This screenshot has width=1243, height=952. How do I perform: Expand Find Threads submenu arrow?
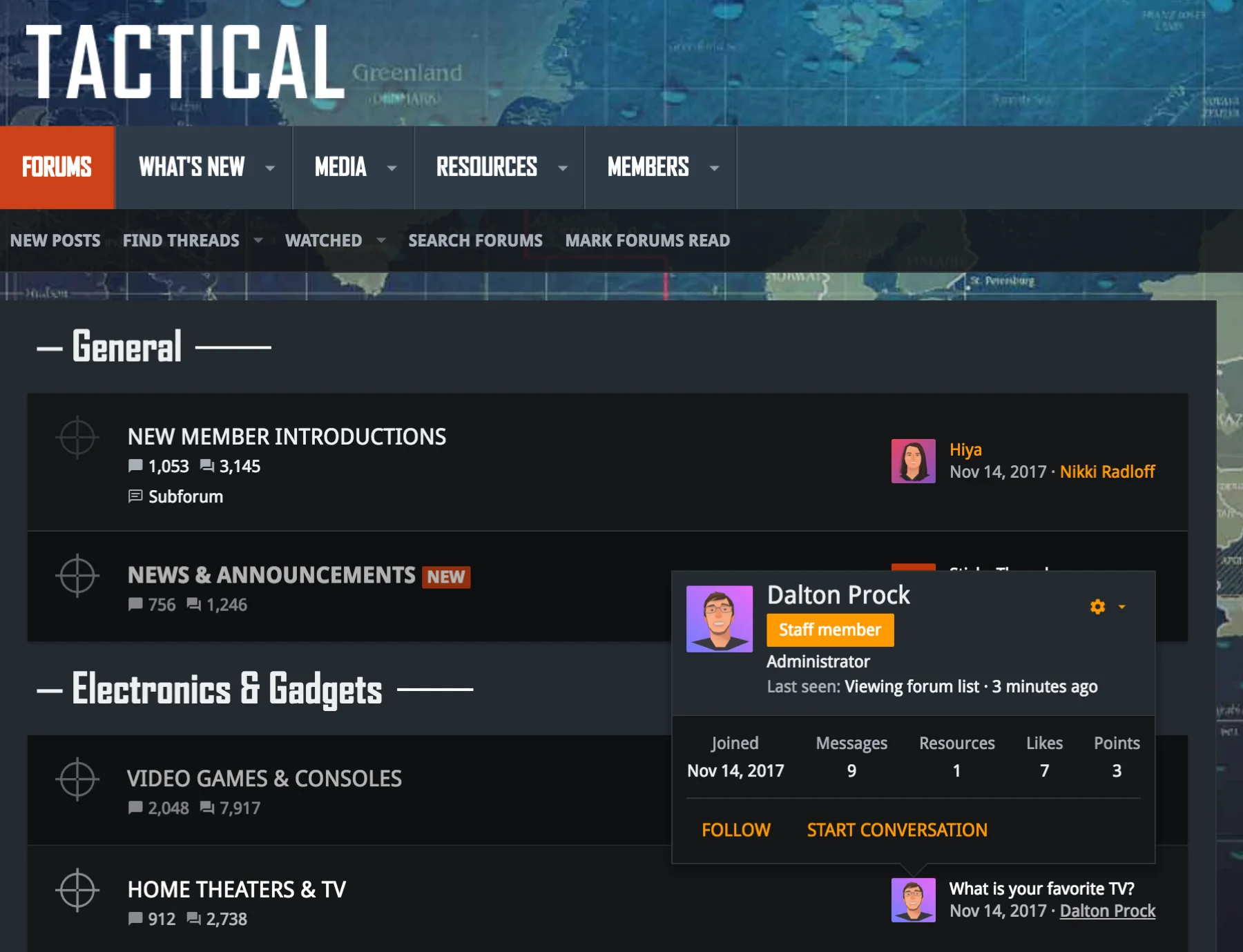pos(258,240)
